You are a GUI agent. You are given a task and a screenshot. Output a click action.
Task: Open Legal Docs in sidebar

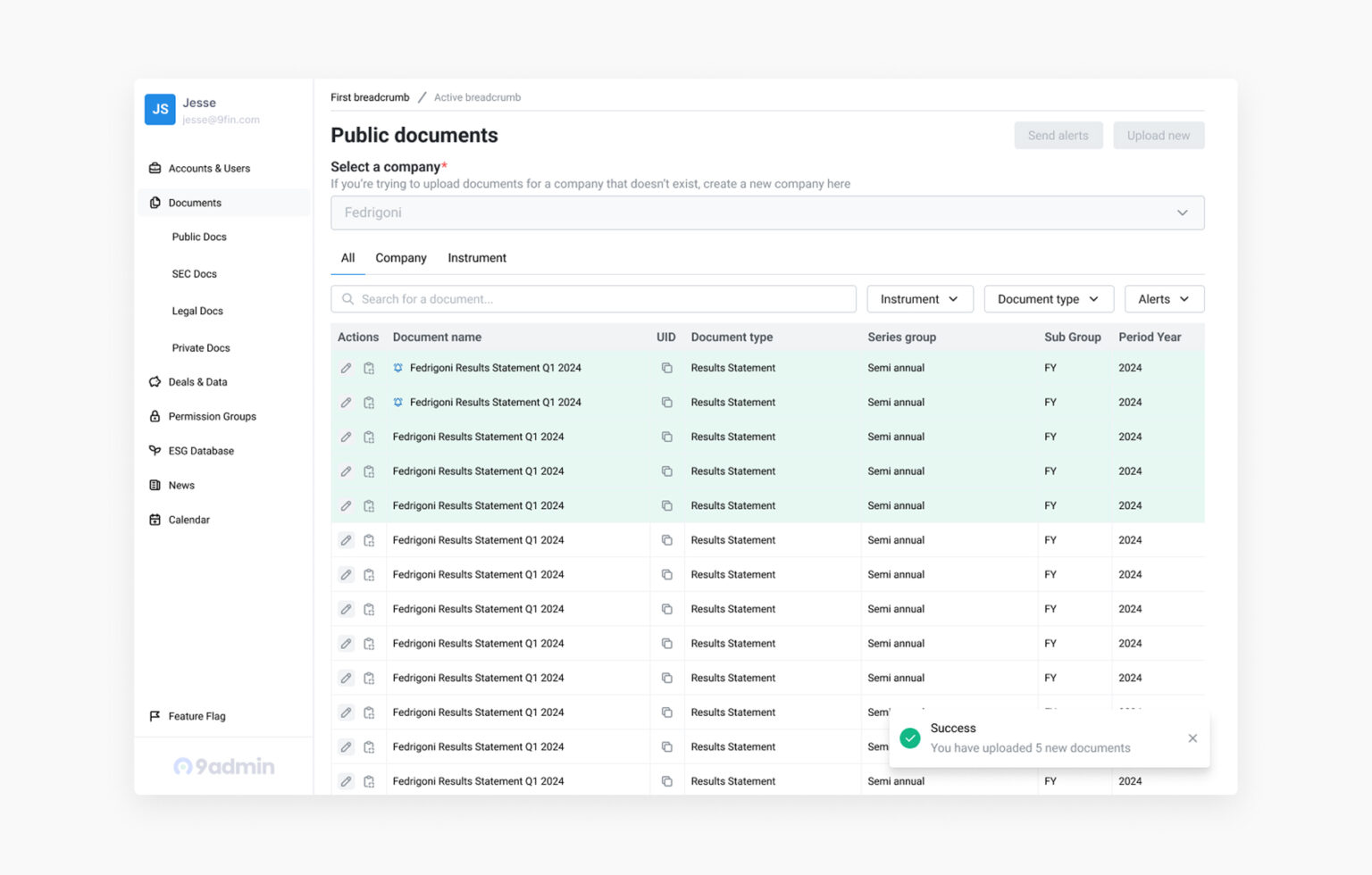(x=197, y=312)
